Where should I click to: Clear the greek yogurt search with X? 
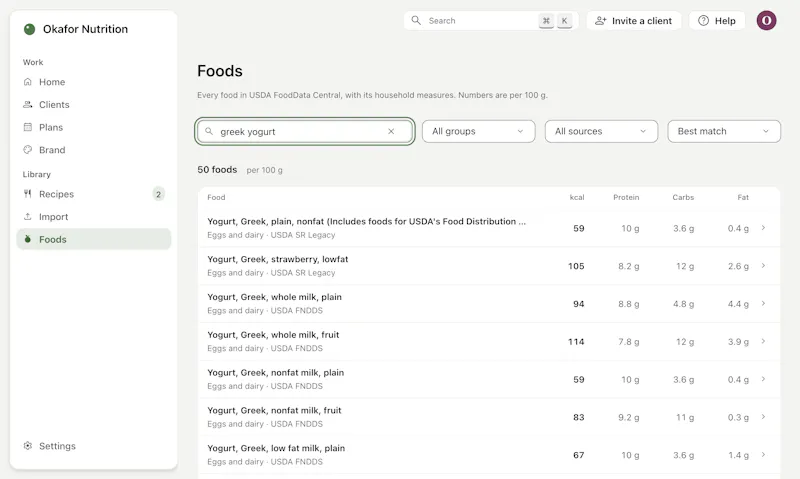tap(391, 131)
